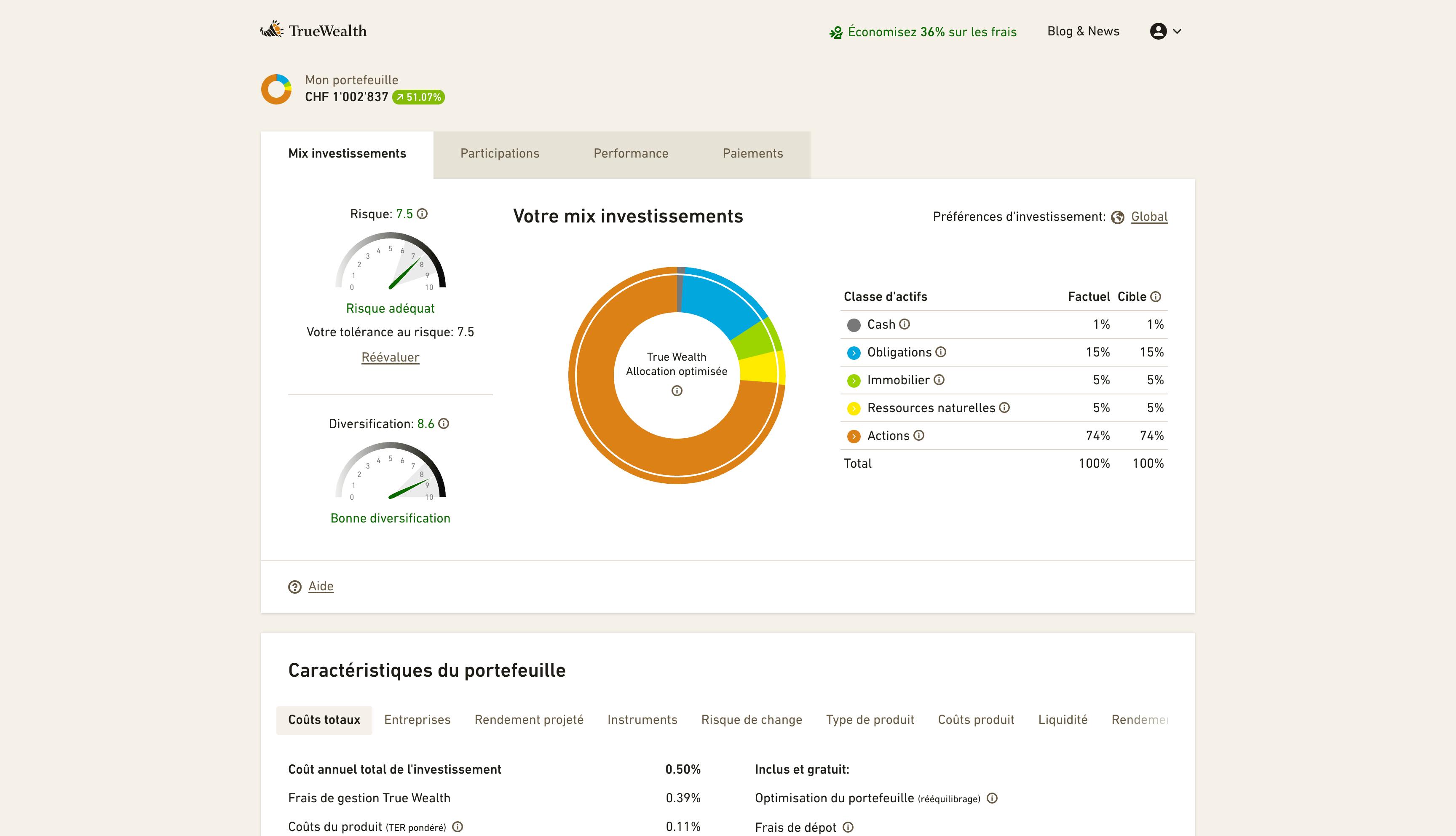
Task: Click the TrueWealth logo
Action: [313, 30]
